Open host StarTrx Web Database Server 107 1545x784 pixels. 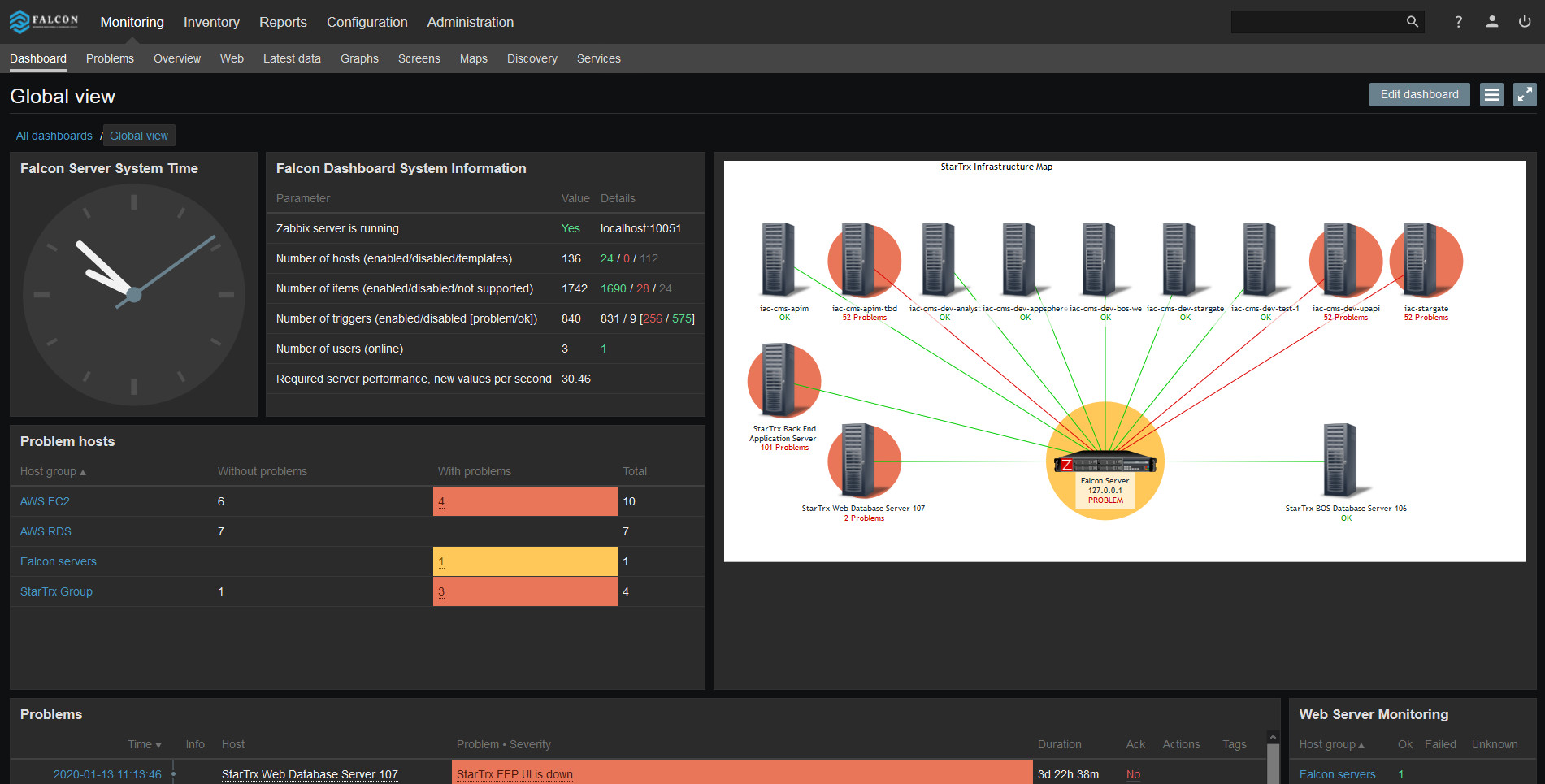[310, 774]
